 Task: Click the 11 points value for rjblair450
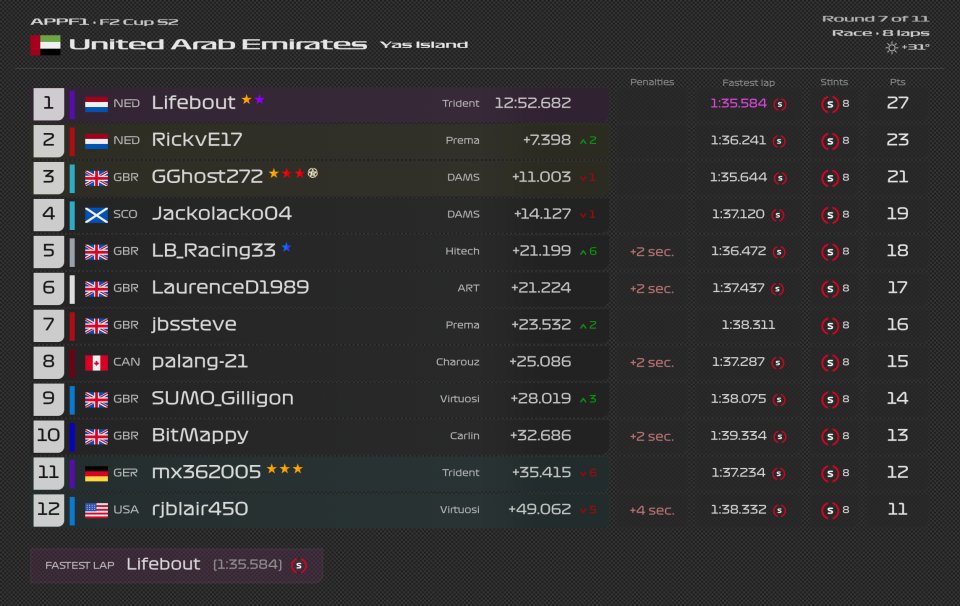(x=897, y=509)
